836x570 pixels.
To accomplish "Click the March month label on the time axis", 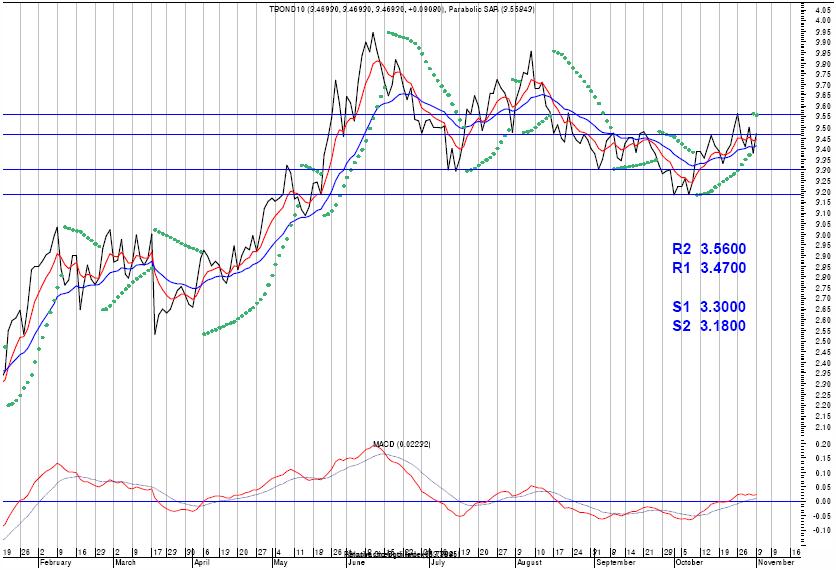I will point(126,563).
